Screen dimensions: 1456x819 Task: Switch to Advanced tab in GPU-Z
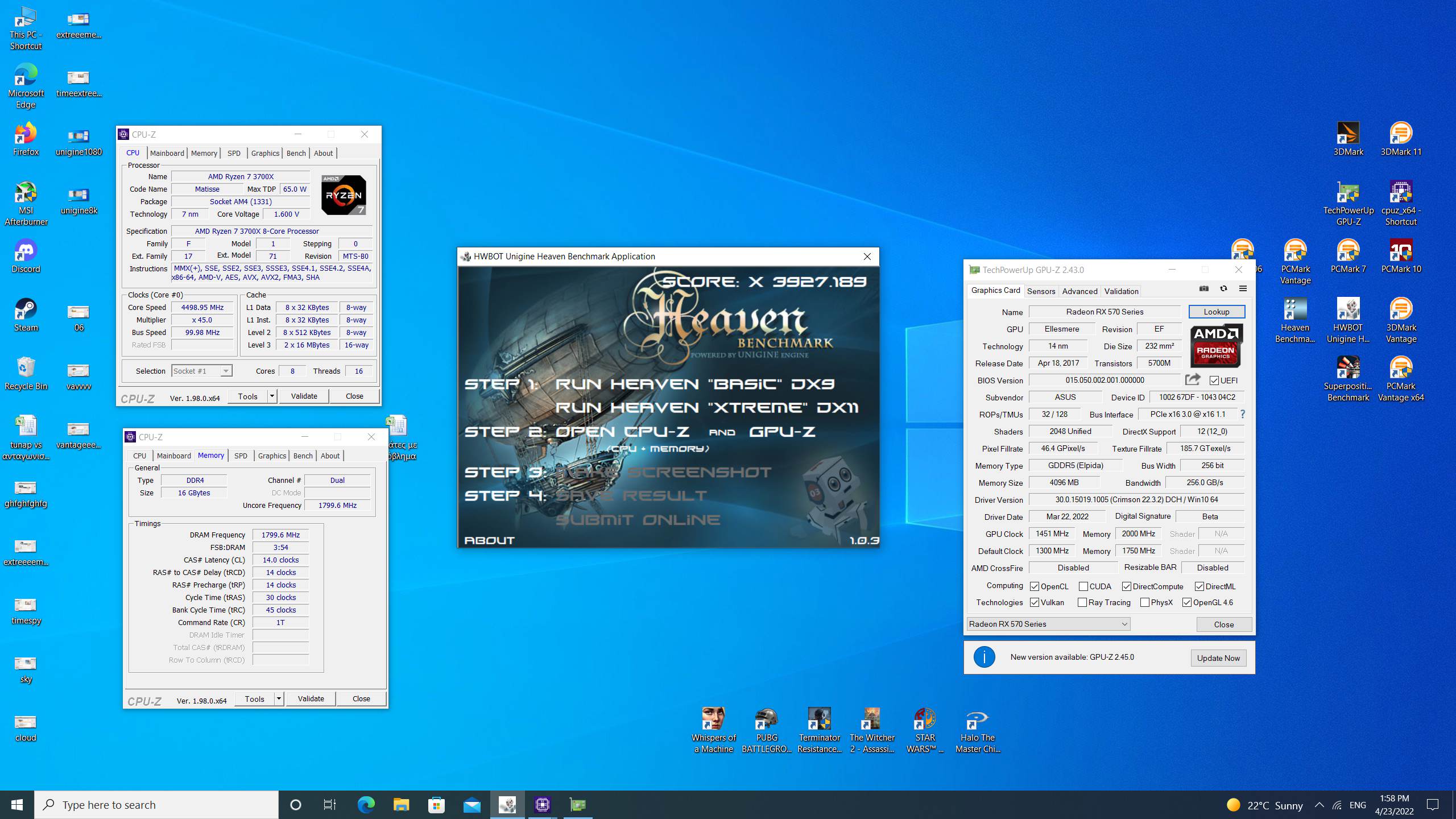[1079, 291]
